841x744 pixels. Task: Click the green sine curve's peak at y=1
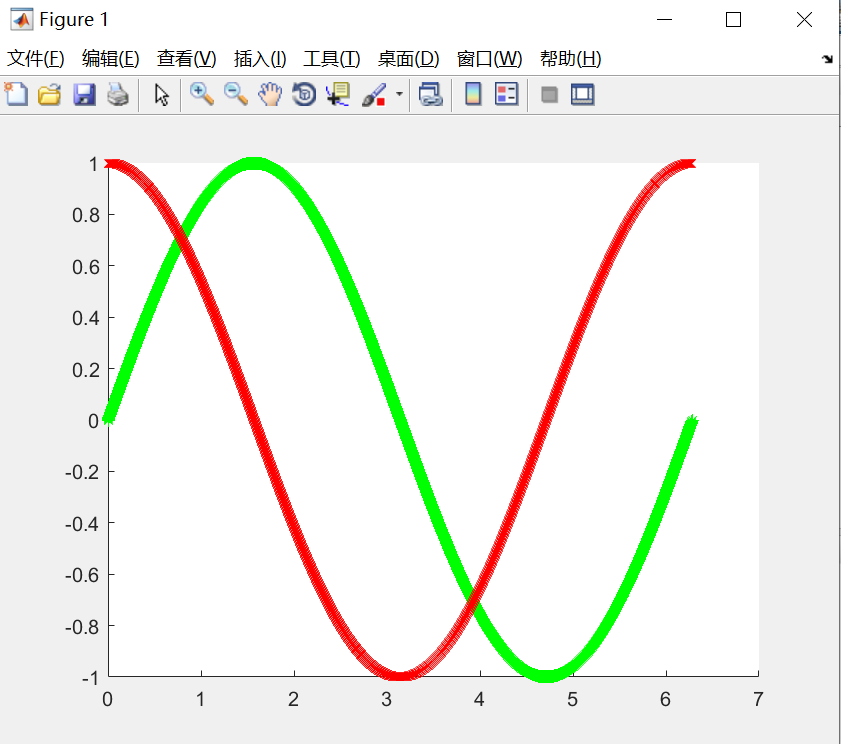click(x=254, y=164)
